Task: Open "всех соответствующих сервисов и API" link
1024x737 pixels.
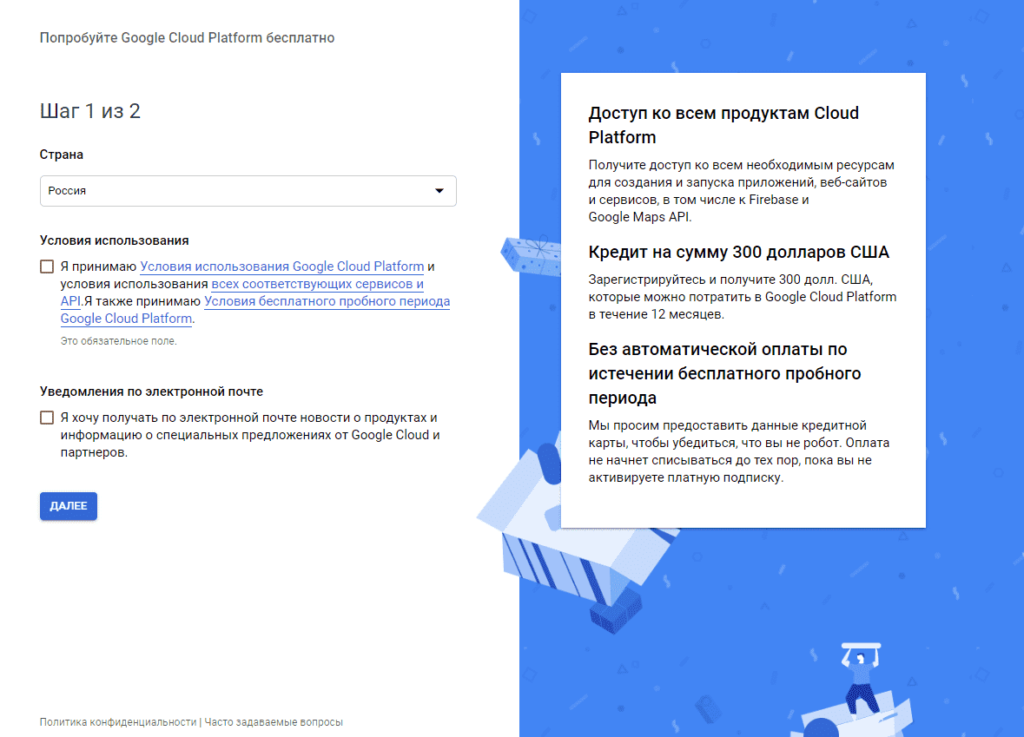Action: pos(317,284)
